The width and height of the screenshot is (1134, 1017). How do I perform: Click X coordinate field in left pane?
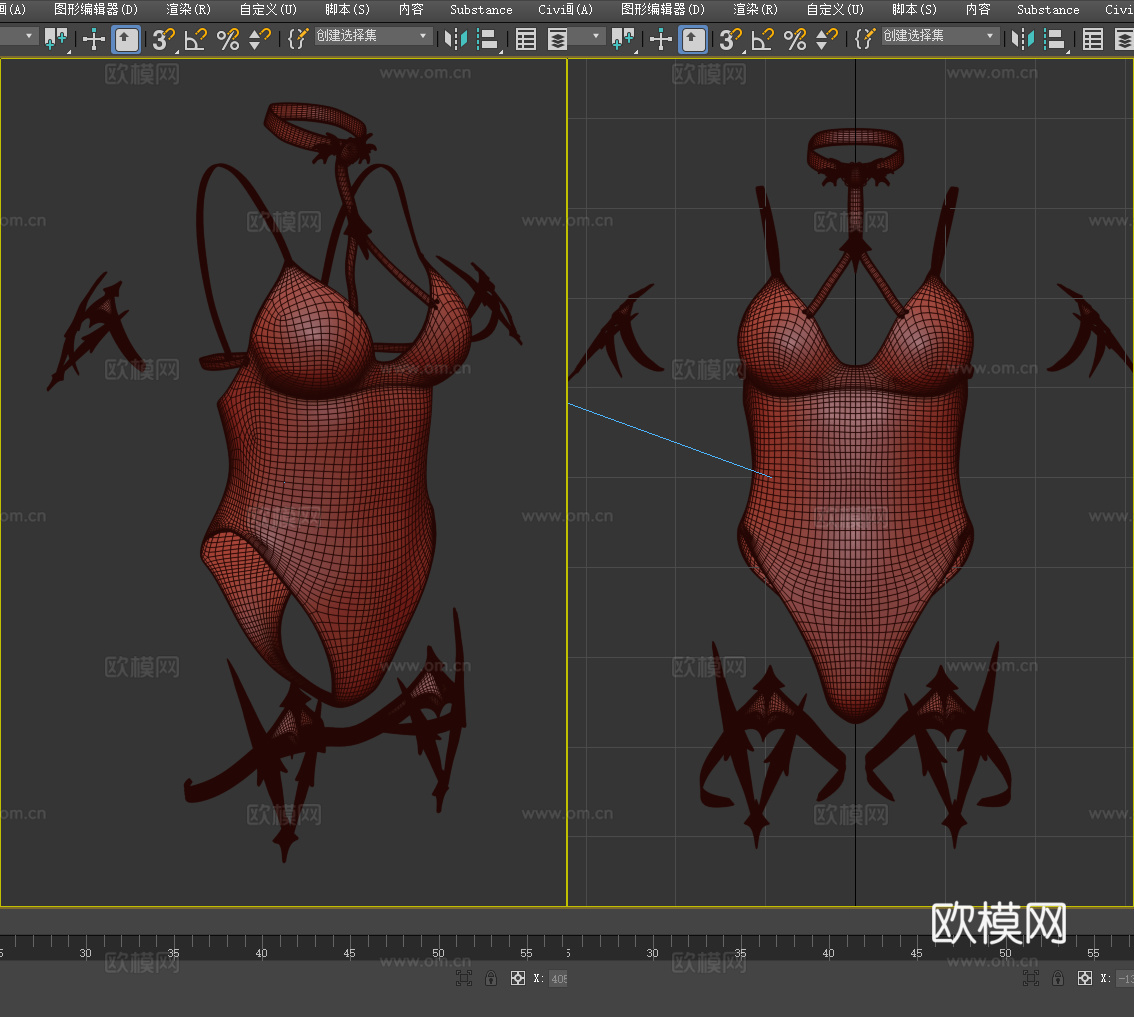(x=558, y=979)
